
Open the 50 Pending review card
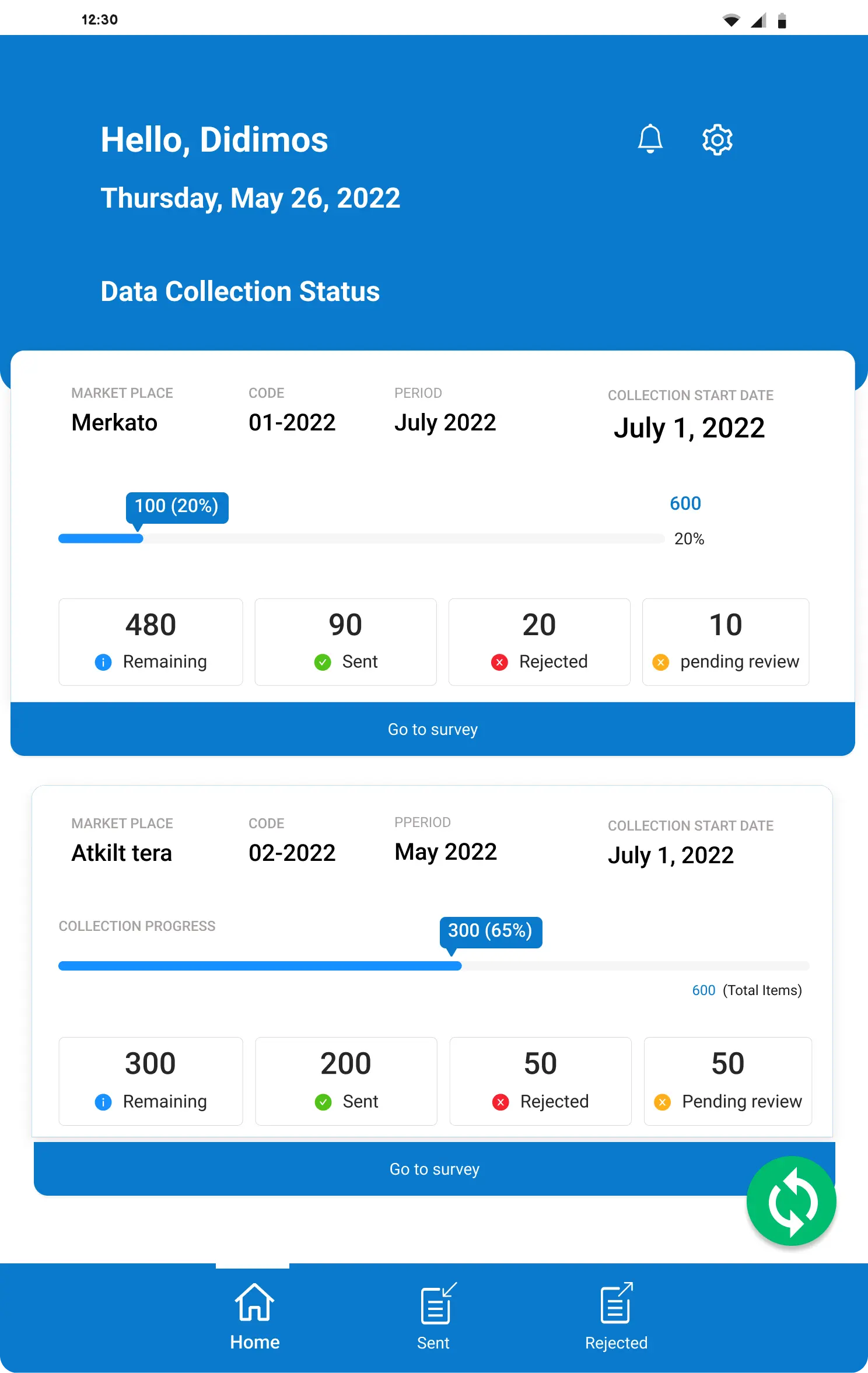click(727, 1081)
